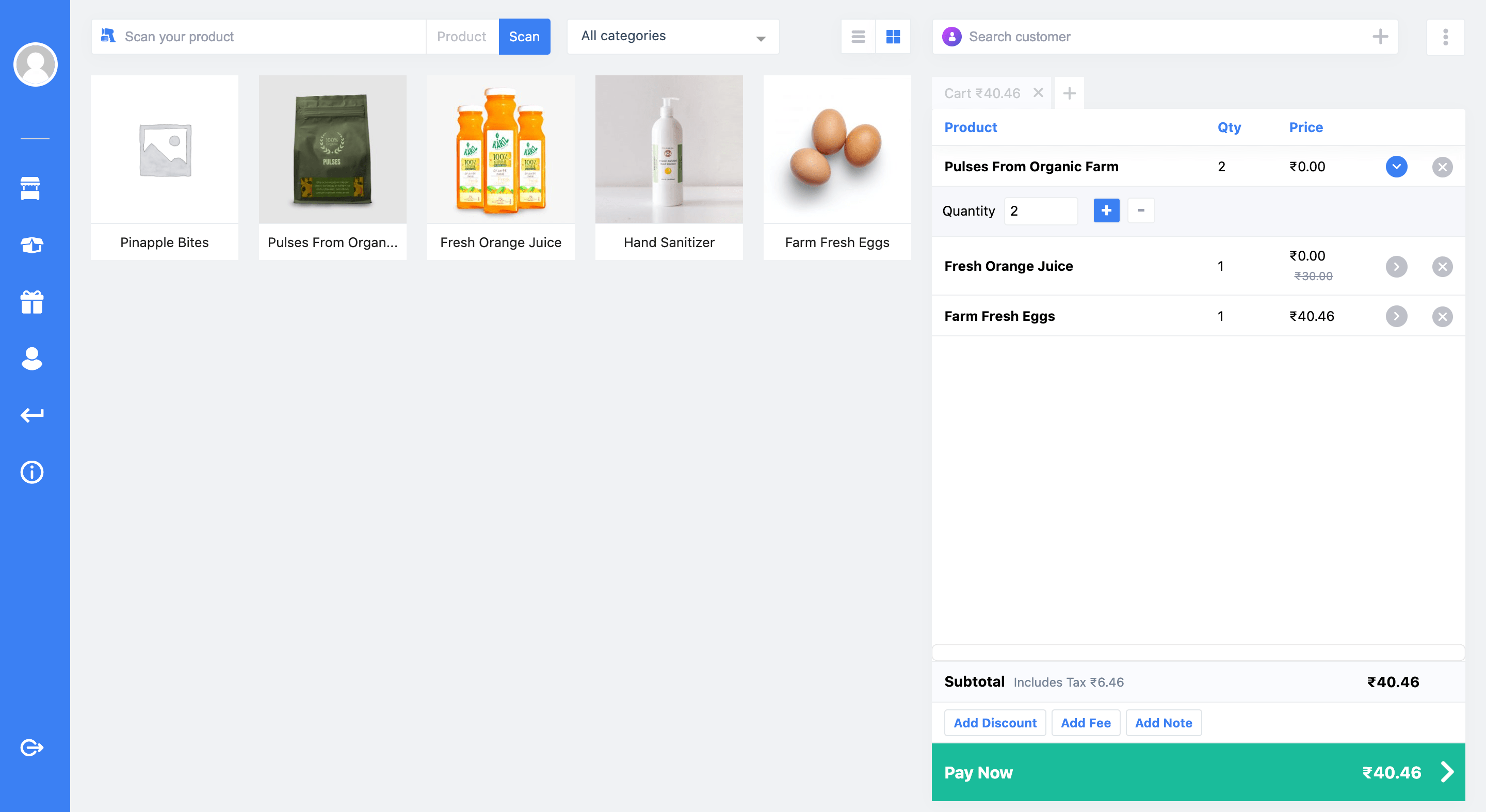Viewport: 1486px width, 812px height.
Task: Enable grid view of products
Action: click(893, 36)
